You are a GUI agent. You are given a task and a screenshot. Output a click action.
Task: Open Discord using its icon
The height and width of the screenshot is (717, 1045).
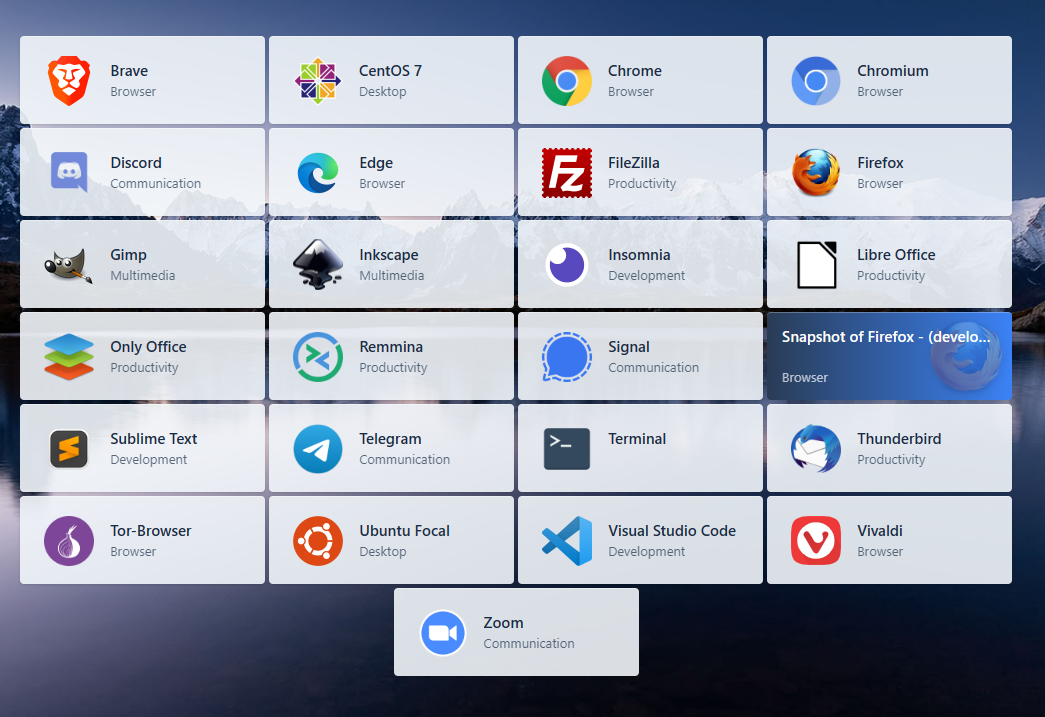coord(69,173)
